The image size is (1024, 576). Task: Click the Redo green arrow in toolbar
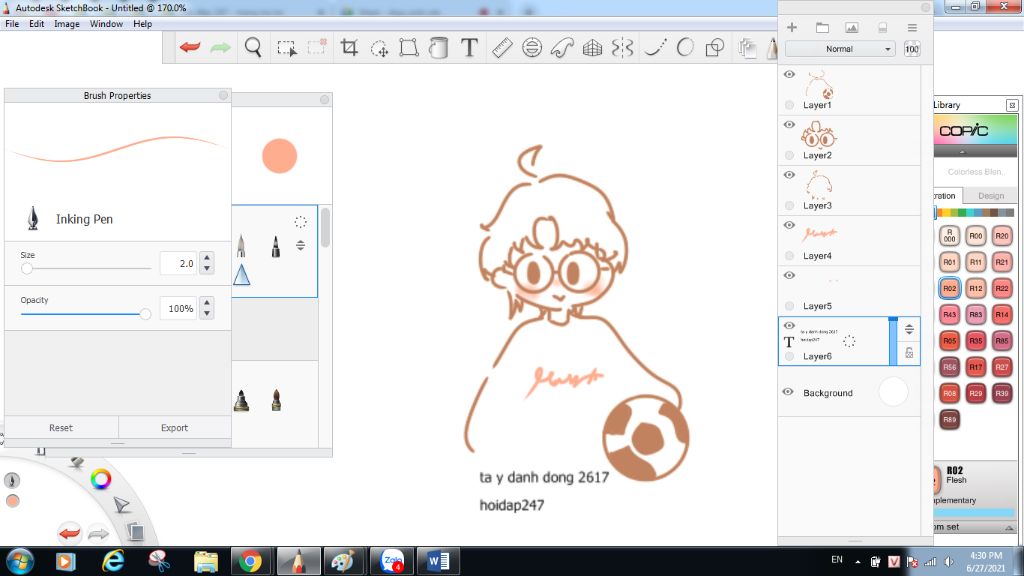tap(220, 48)
